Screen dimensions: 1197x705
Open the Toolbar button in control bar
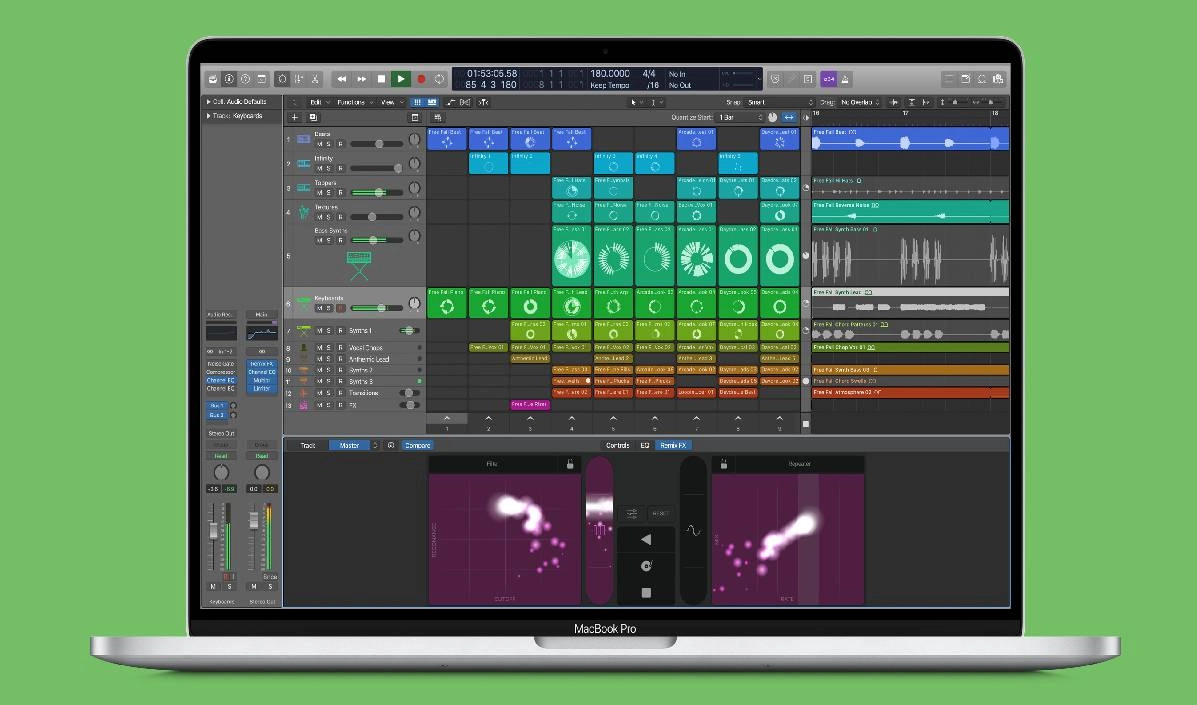[x=262, y=79]
